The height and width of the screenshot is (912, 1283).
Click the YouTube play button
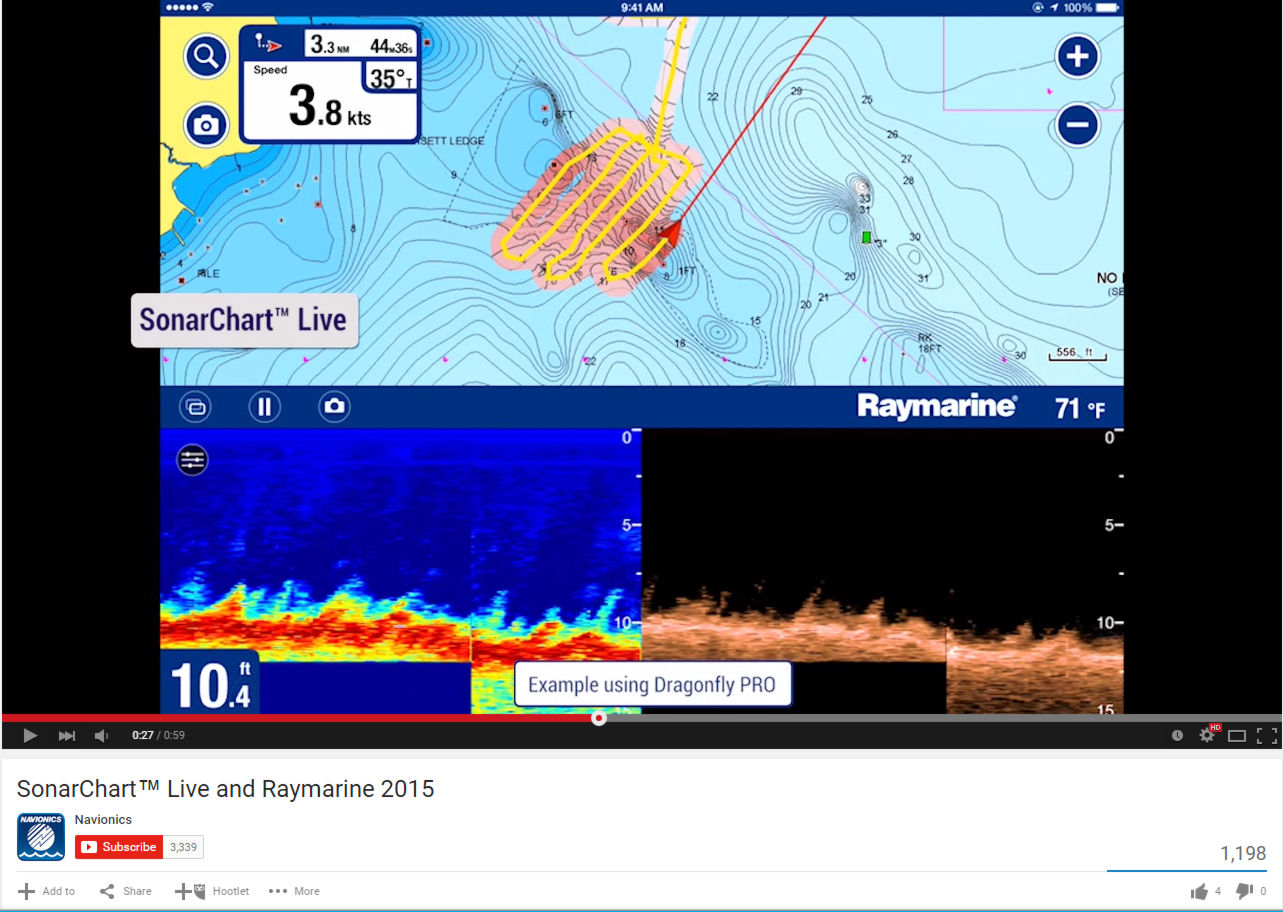(30, 736)
